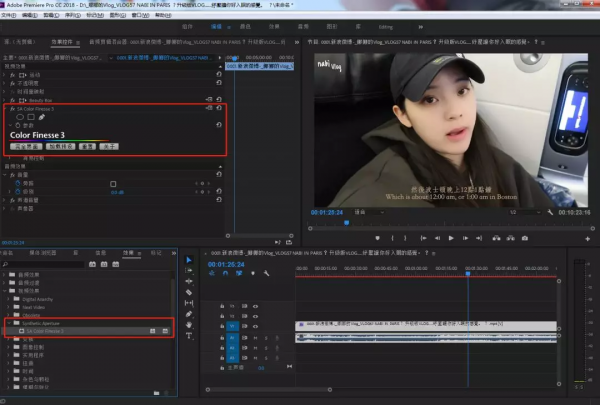Click the ellipse mask icon under Color Finesse

pos(19,117)
